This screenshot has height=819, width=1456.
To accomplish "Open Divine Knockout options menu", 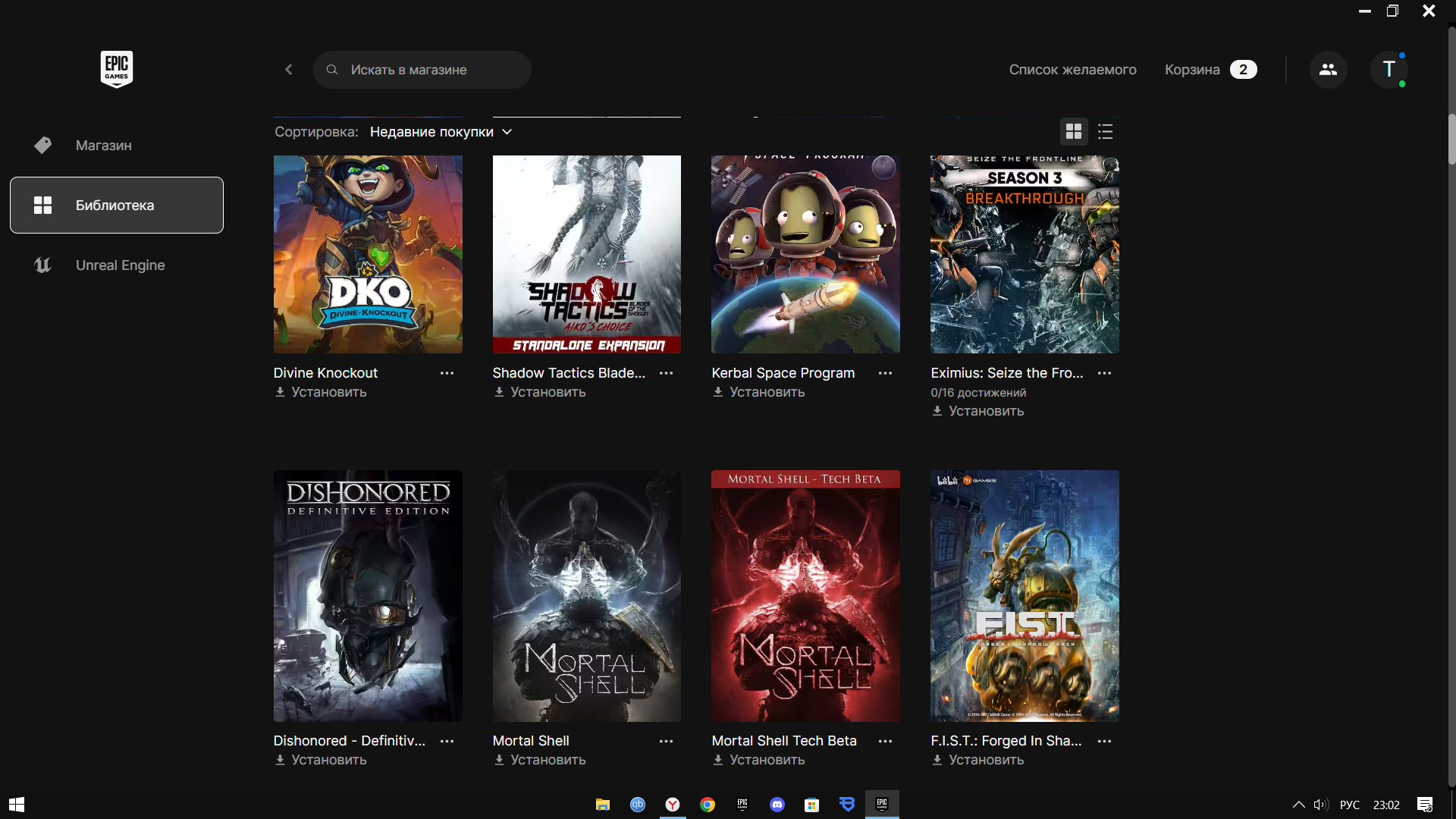I will [447, 373].
